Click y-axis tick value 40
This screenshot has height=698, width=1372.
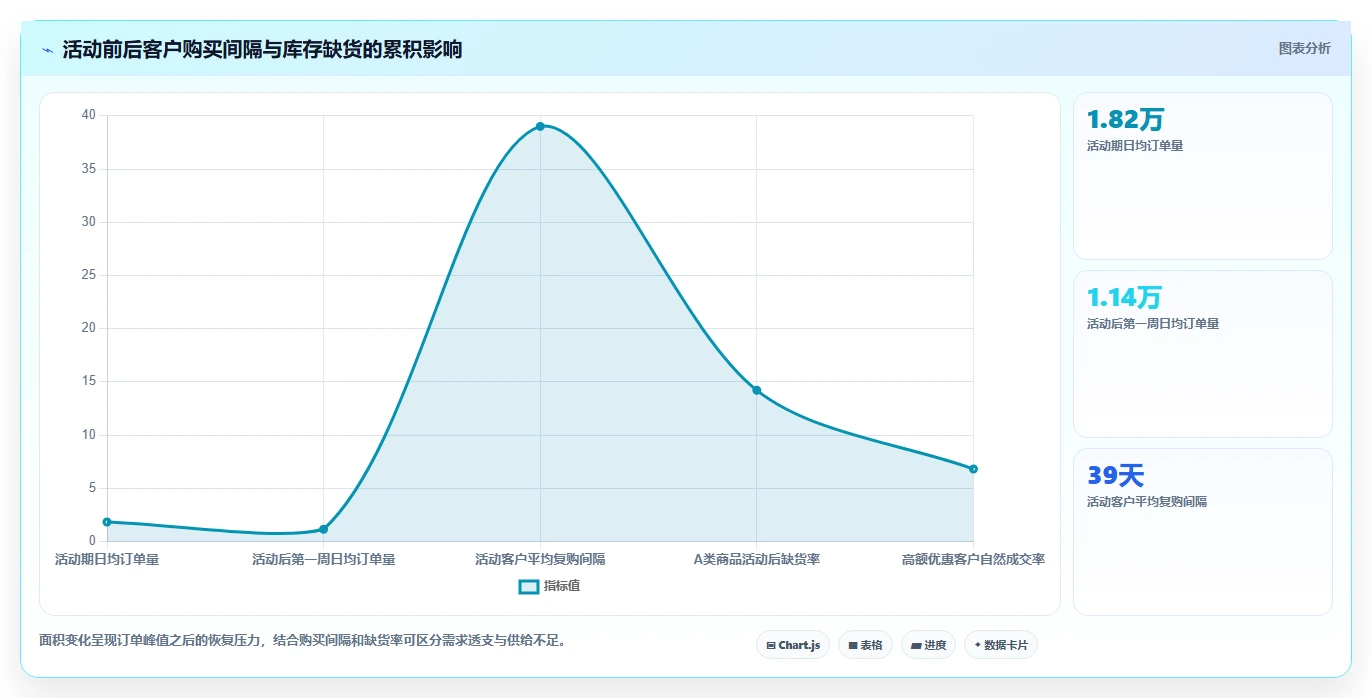point(89,115)
